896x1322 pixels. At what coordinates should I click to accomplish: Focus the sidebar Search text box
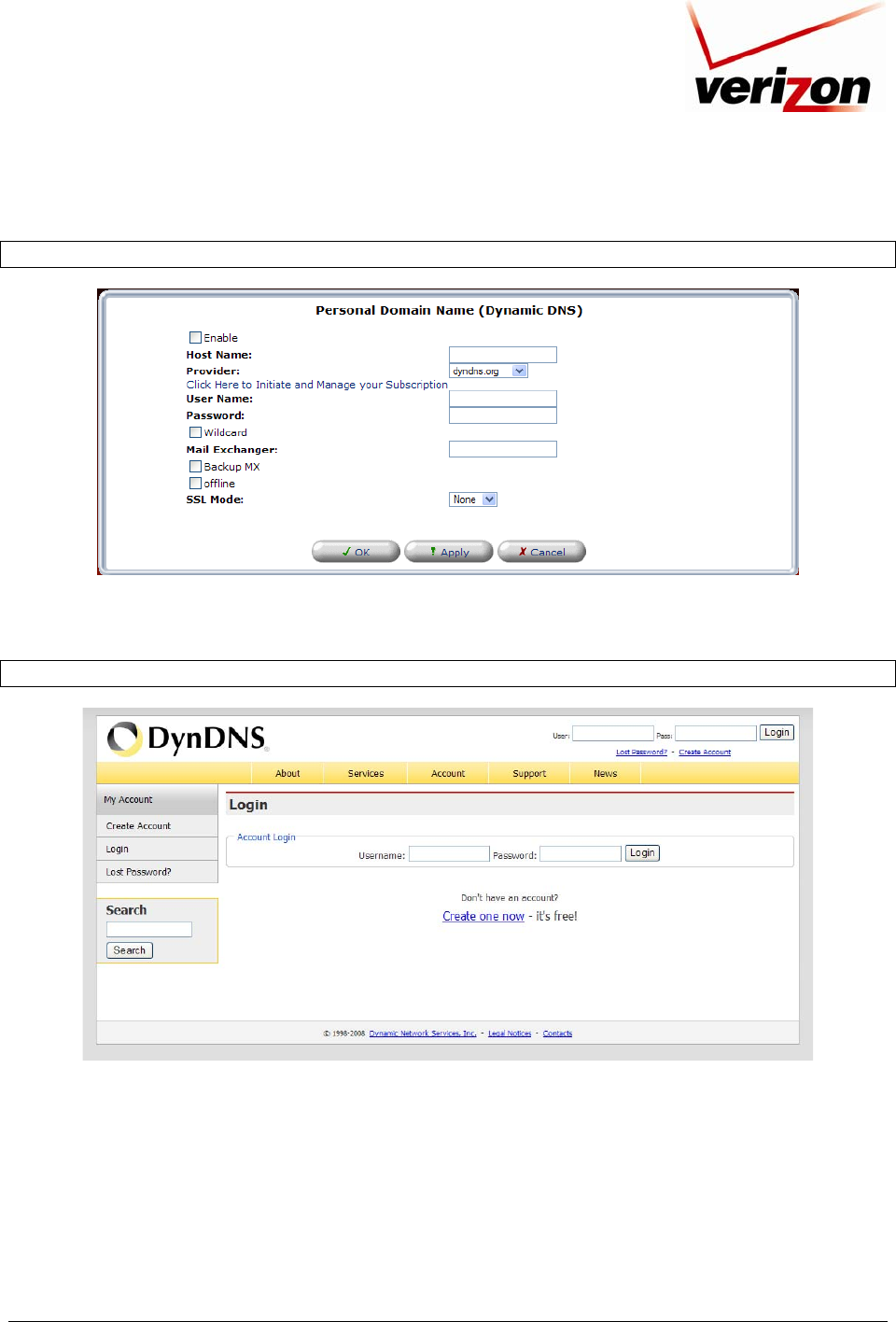coord(149,930)
